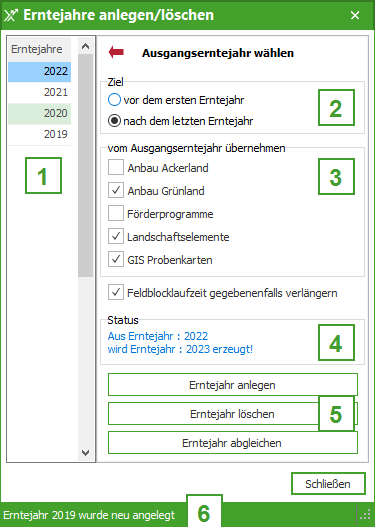Click the Erntejahre column header

[40, 49]
